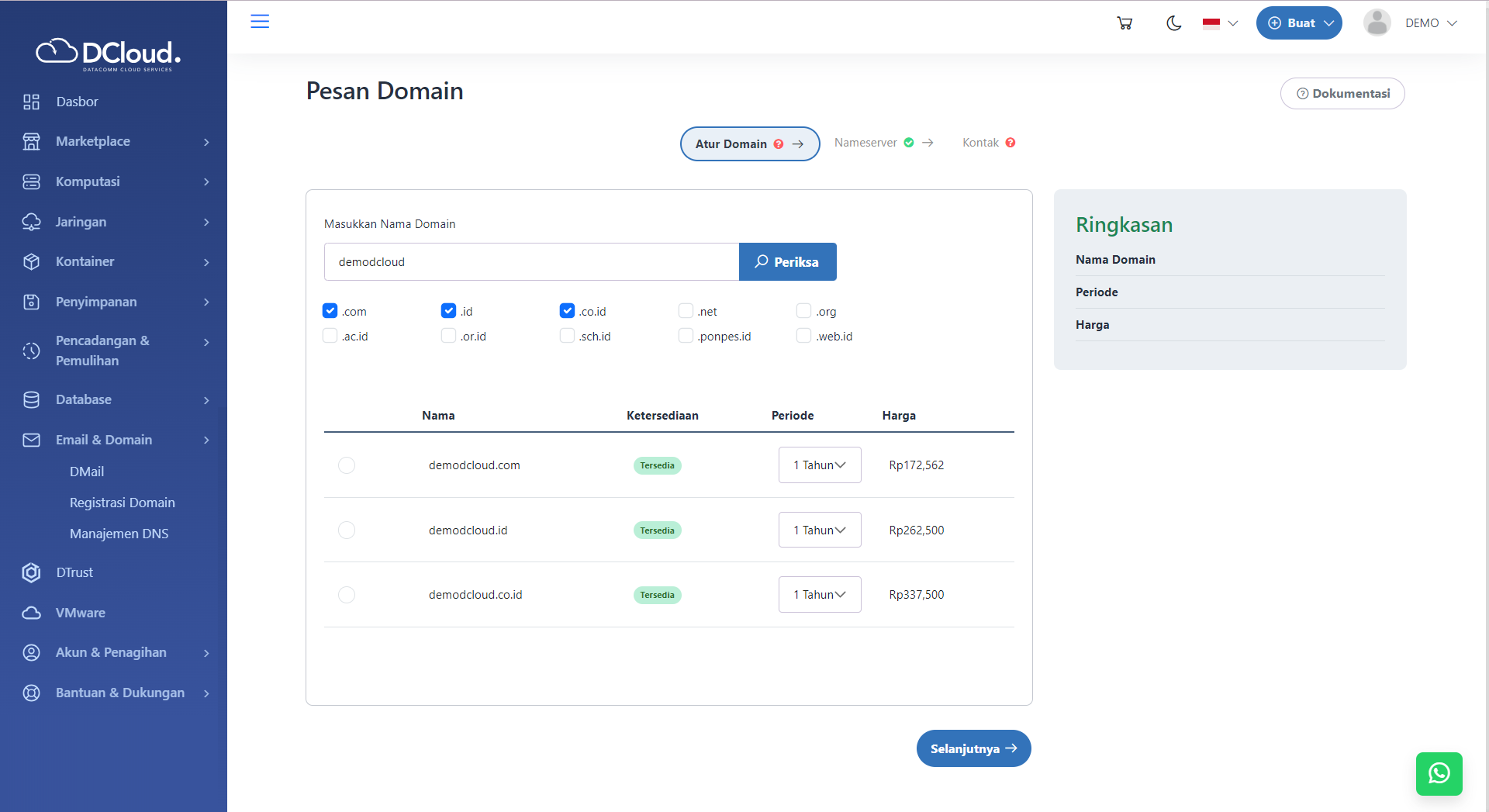The width and height of the screenshot is (1489, 812).
Task: Open the Kontak step tab
Action: (x=981, y=142)
